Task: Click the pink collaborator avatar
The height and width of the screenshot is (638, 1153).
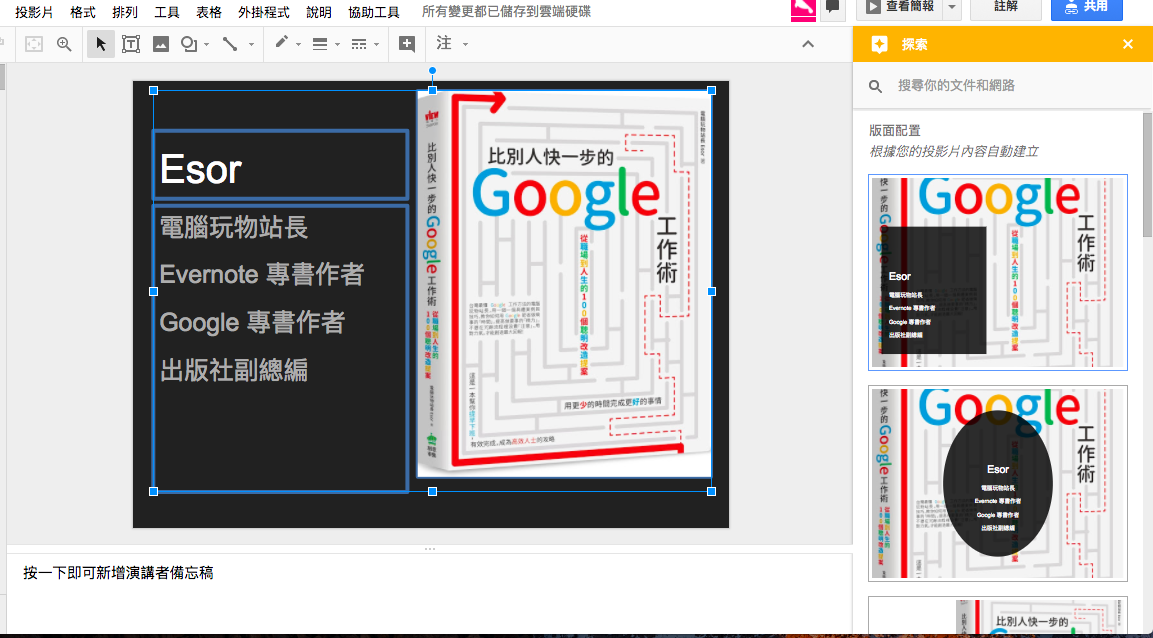Action: pyautogui.click(x=803, y=9)
